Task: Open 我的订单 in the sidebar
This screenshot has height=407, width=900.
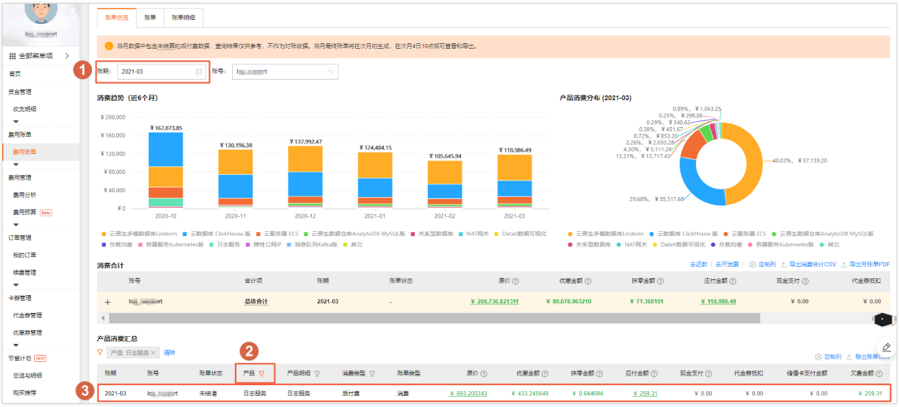Action: click(x=25, y=255)
